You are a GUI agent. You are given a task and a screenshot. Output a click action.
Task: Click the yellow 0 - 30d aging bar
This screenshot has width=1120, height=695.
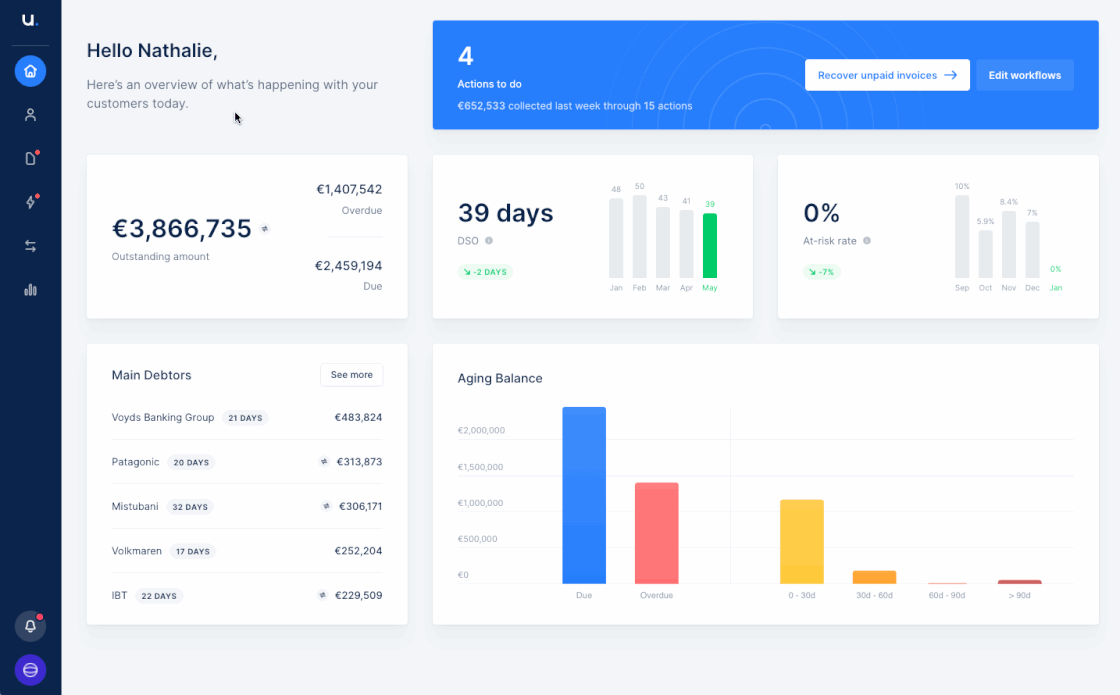pos(801,541)
